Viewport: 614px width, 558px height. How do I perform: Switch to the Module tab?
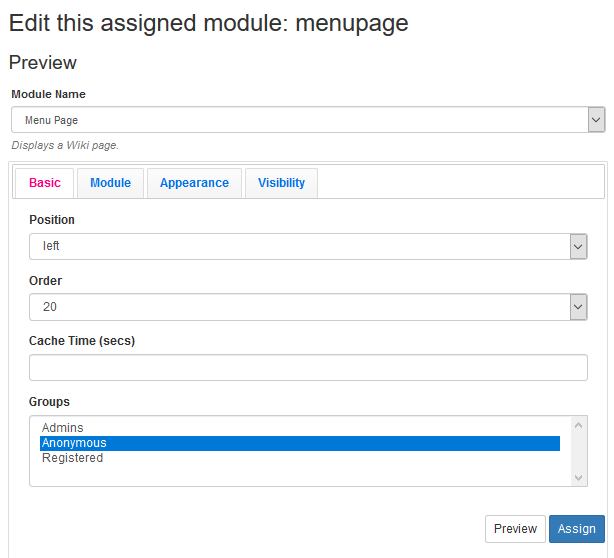click(110, 183)
